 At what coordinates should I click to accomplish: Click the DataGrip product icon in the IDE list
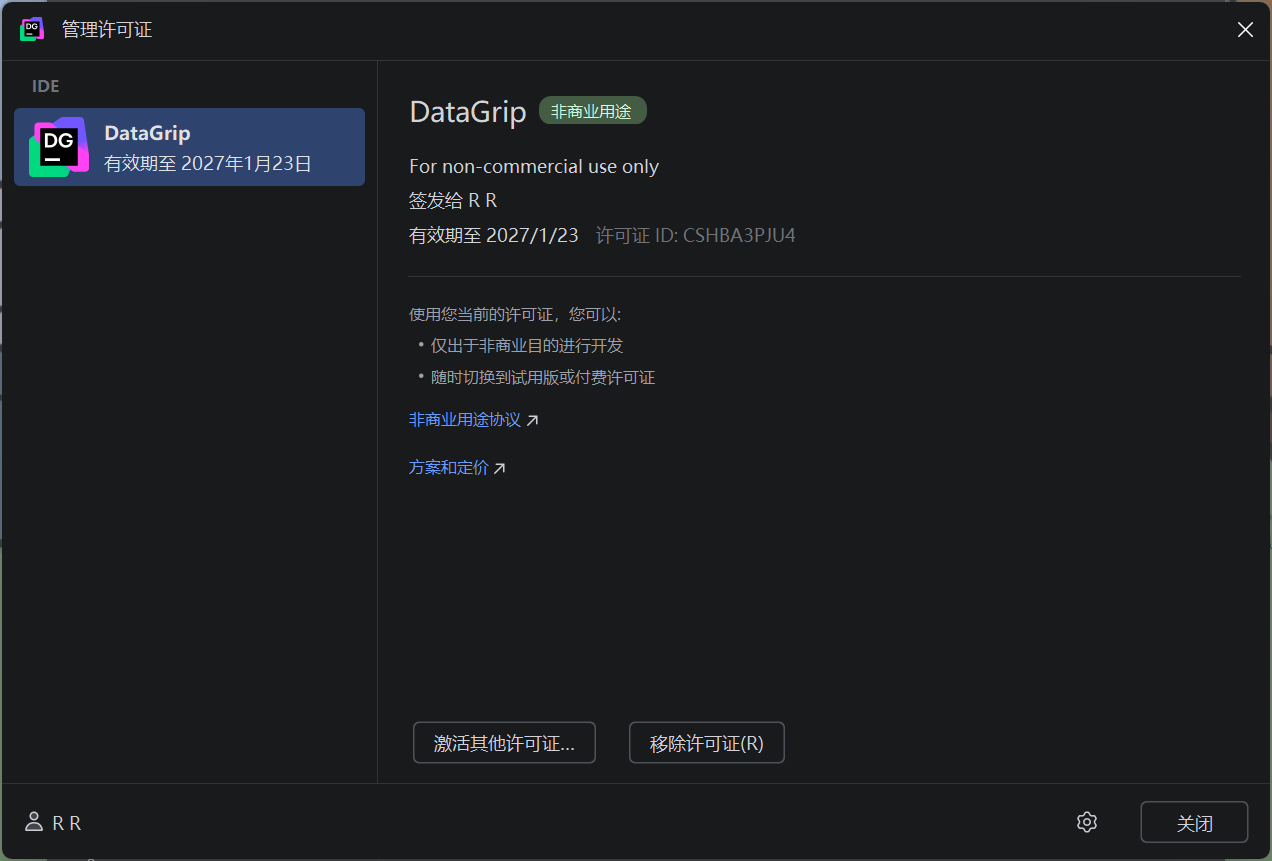click(x=59, y=147)
